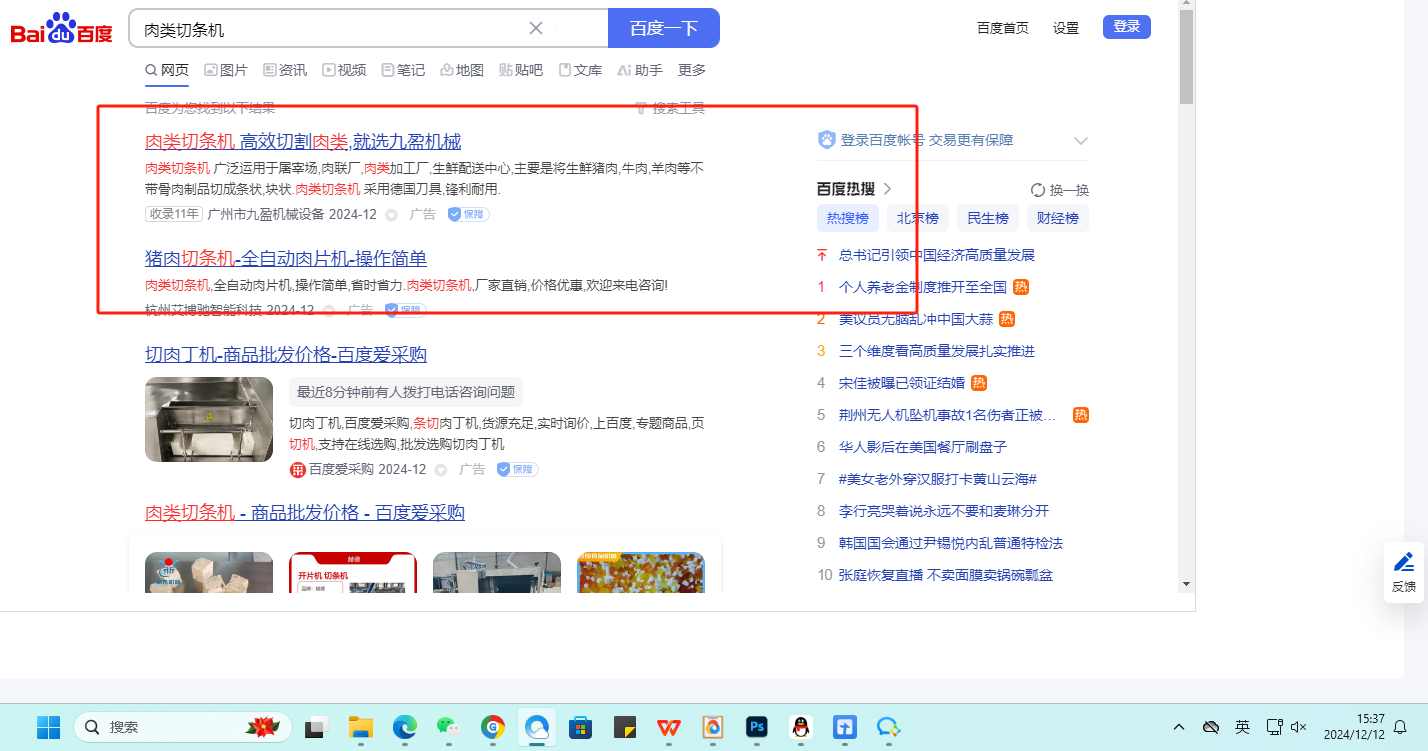1428x751 pixels.
Task: Toggle the 英 input method indicator
Action: (1242, 727)
